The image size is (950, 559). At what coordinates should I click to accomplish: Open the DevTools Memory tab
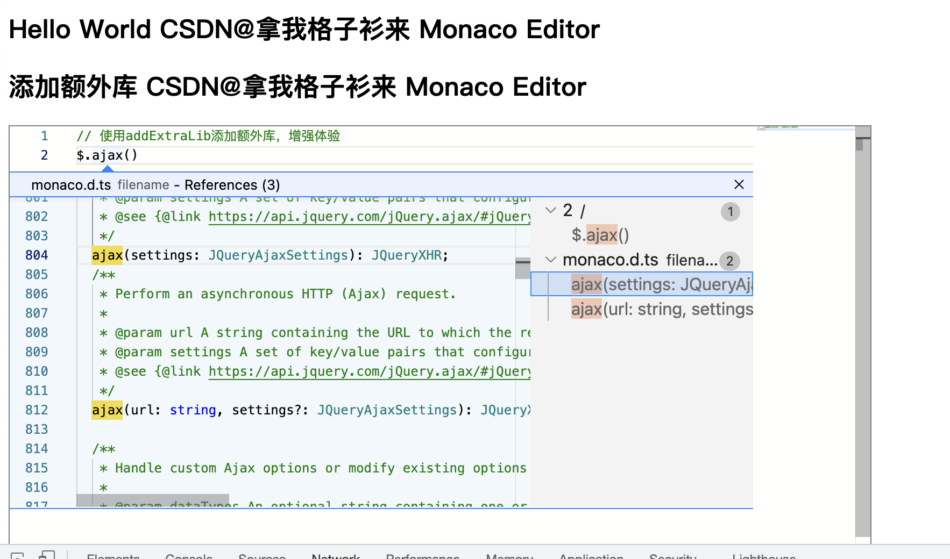(509, 555)
